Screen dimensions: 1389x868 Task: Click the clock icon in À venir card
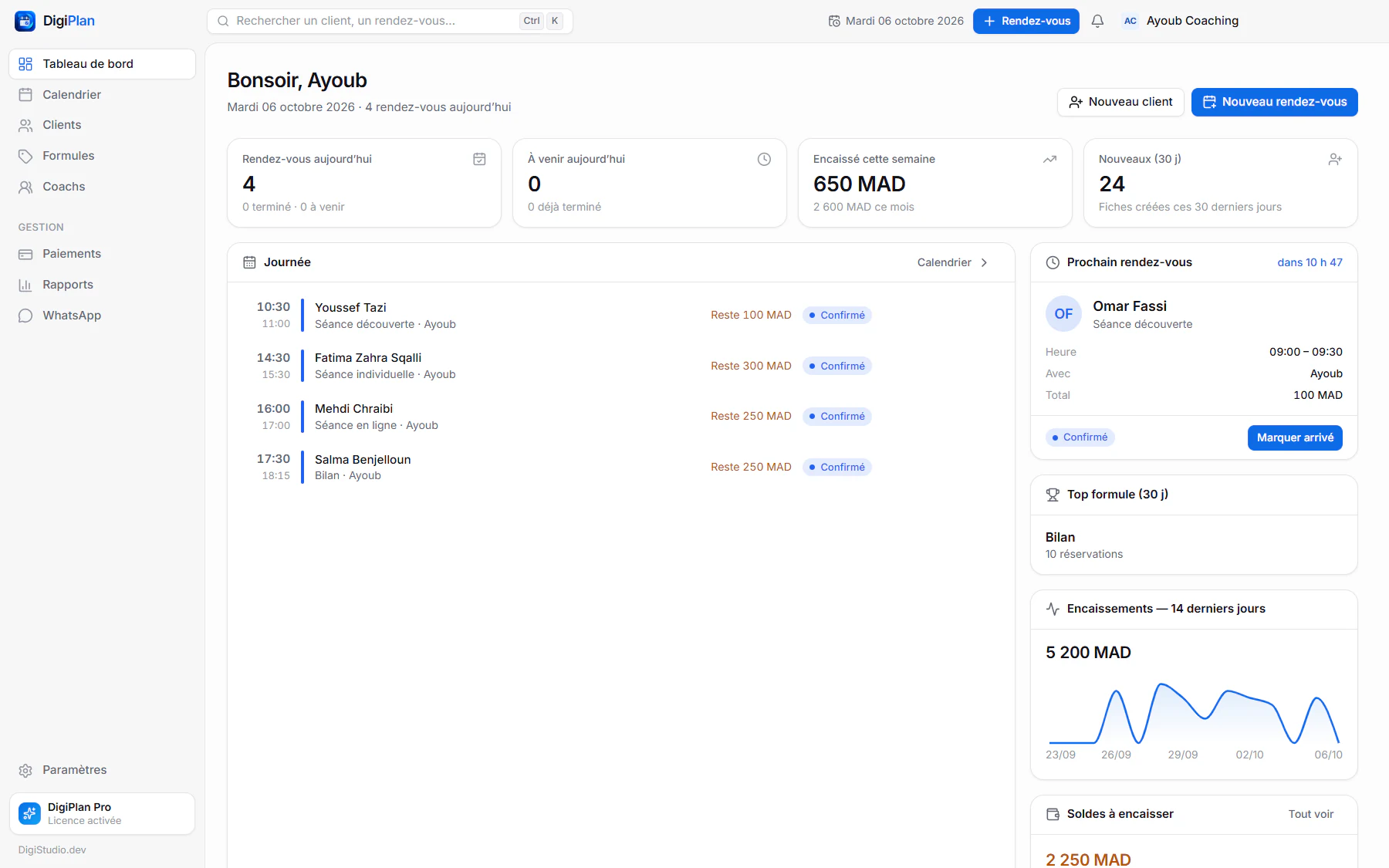click(x=764, y=159)
